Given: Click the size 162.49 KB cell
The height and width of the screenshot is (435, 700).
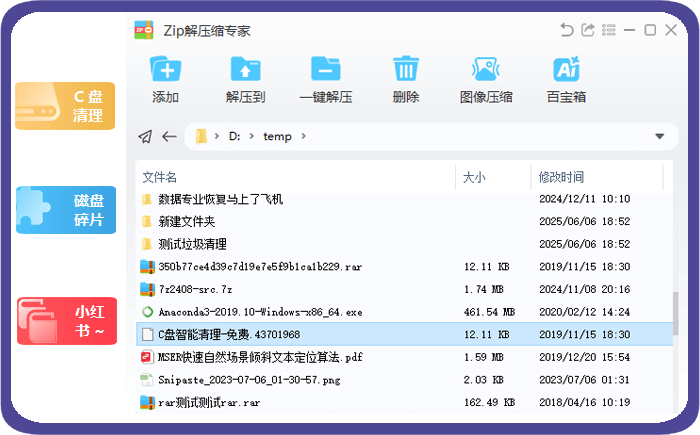Looking at the screenshot, I should click(x=489, y=402).
